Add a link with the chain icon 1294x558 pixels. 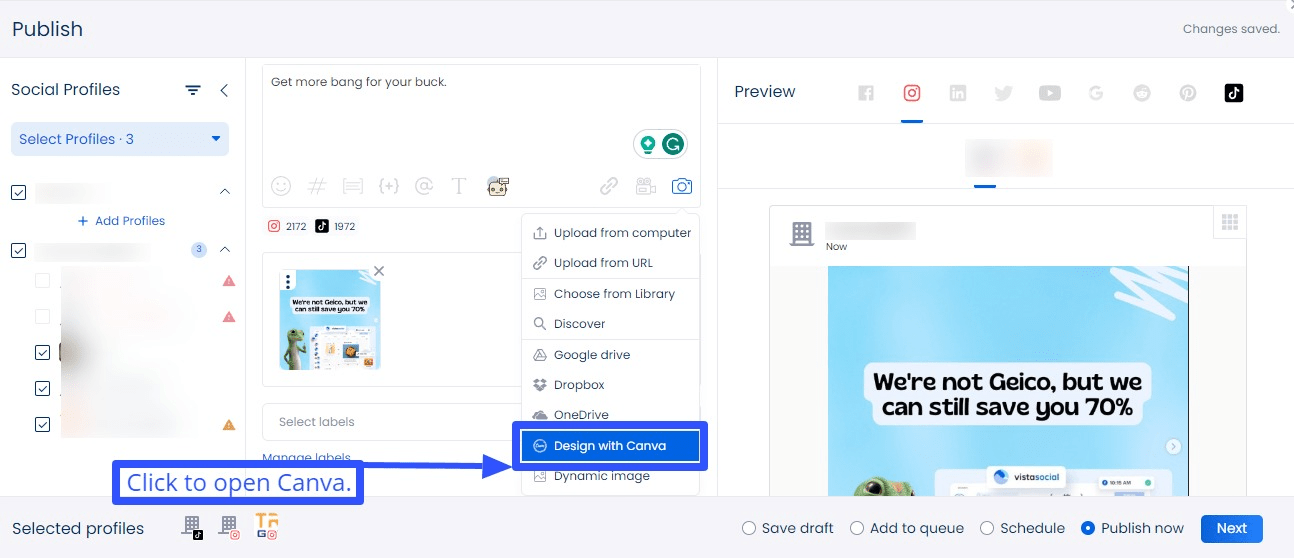[x=609, y=186]
